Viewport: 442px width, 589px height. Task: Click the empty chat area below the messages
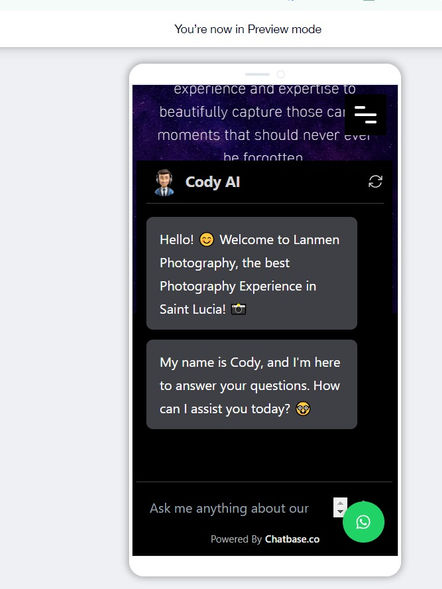coord(265,455)
